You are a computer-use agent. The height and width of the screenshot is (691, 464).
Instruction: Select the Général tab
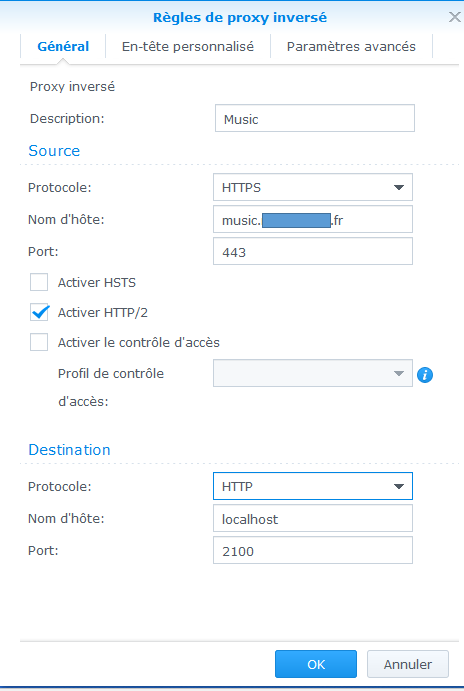point(63,46)
